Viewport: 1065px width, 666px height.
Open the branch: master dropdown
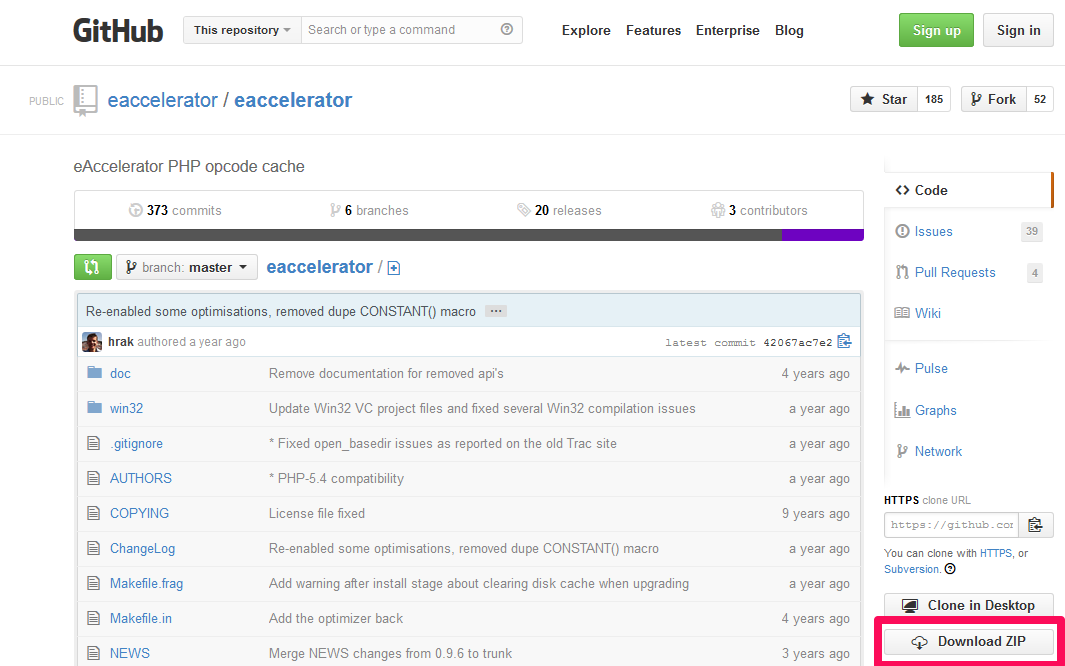coord(187,267)
